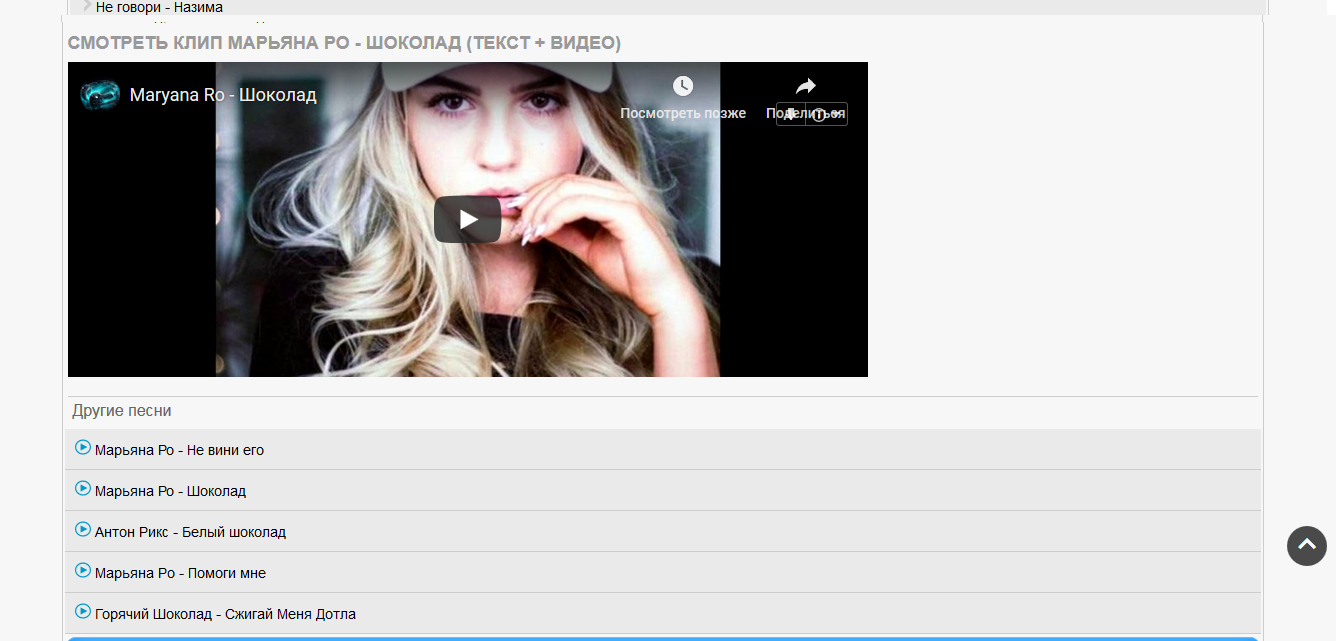Open song Горячий Шоколад - Сжигай Меня Дотла
This screenshot has height=641, width=1336.
(225, 614)
